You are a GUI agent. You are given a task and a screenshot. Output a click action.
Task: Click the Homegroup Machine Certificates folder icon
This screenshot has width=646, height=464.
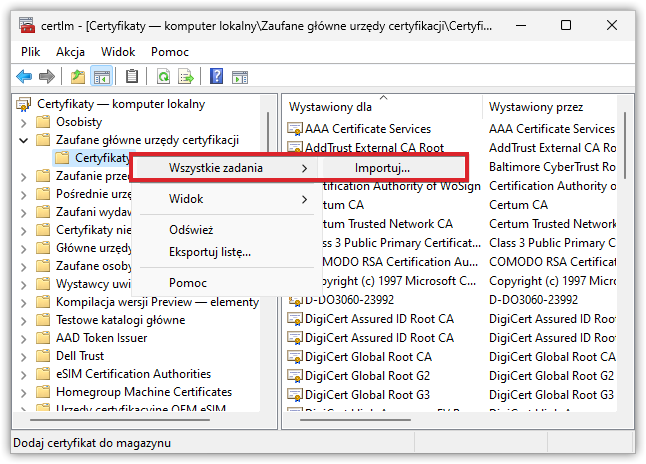[43, 392]
